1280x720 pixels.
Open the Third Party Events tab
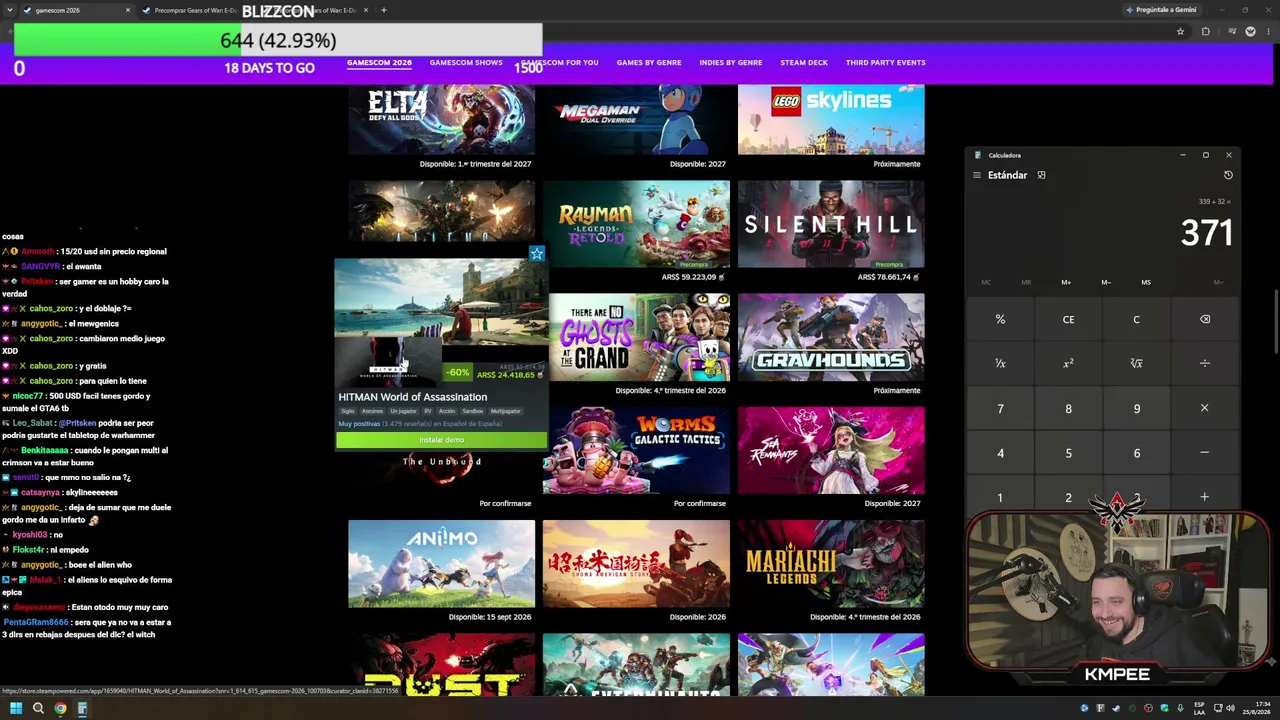(886, 62)
